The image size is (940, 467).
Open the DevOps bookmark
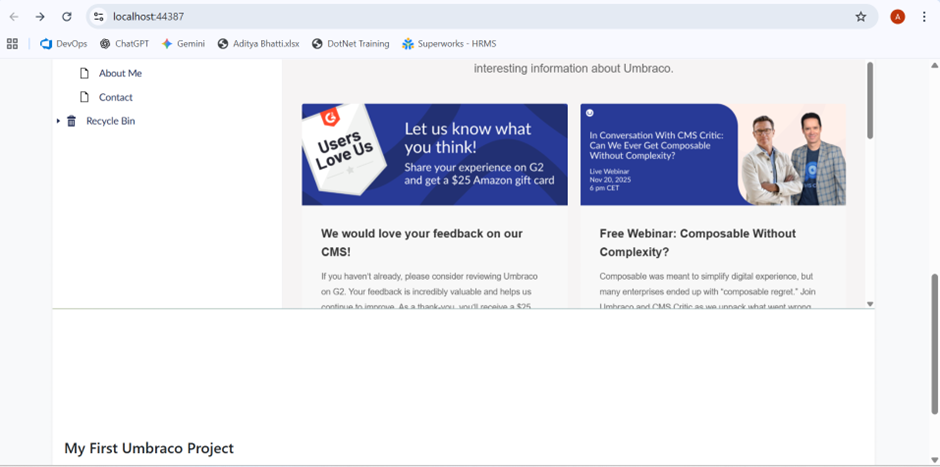(63, 44)
